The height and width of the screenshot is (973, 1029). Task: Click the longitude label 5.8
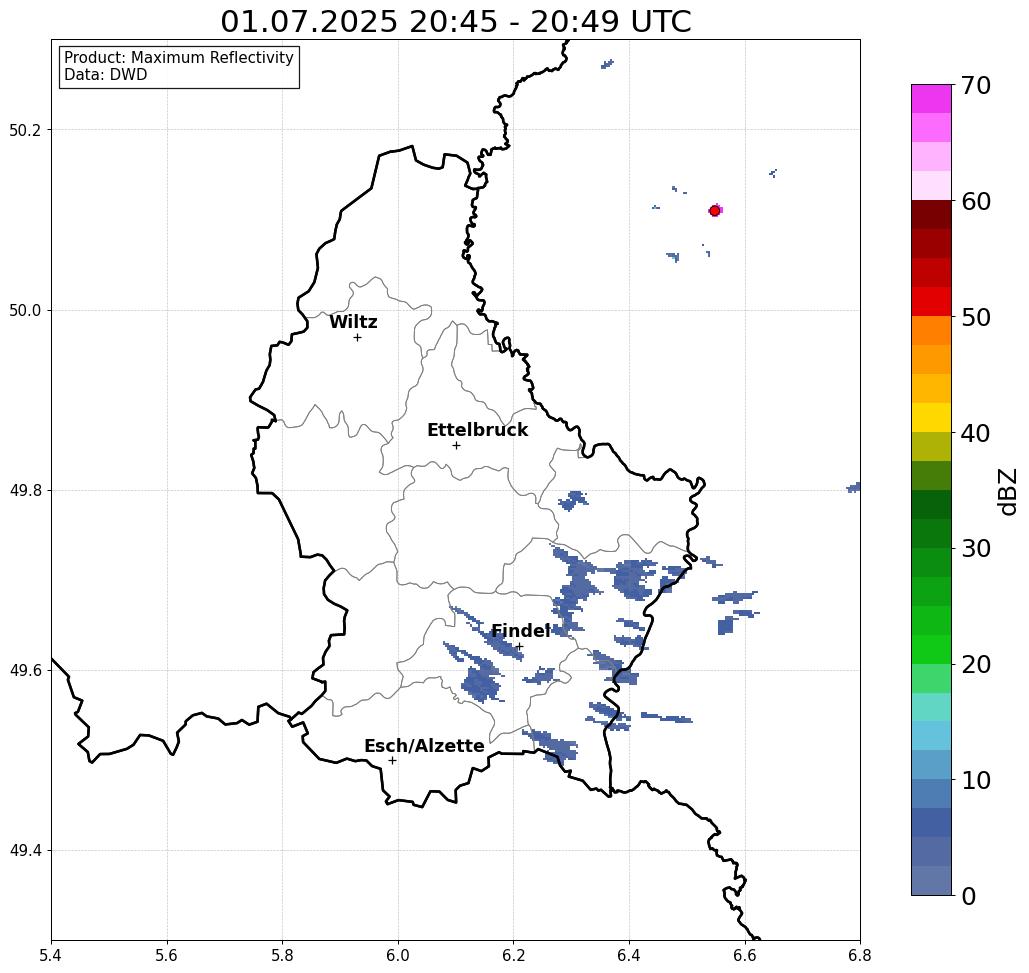(282, 955)
